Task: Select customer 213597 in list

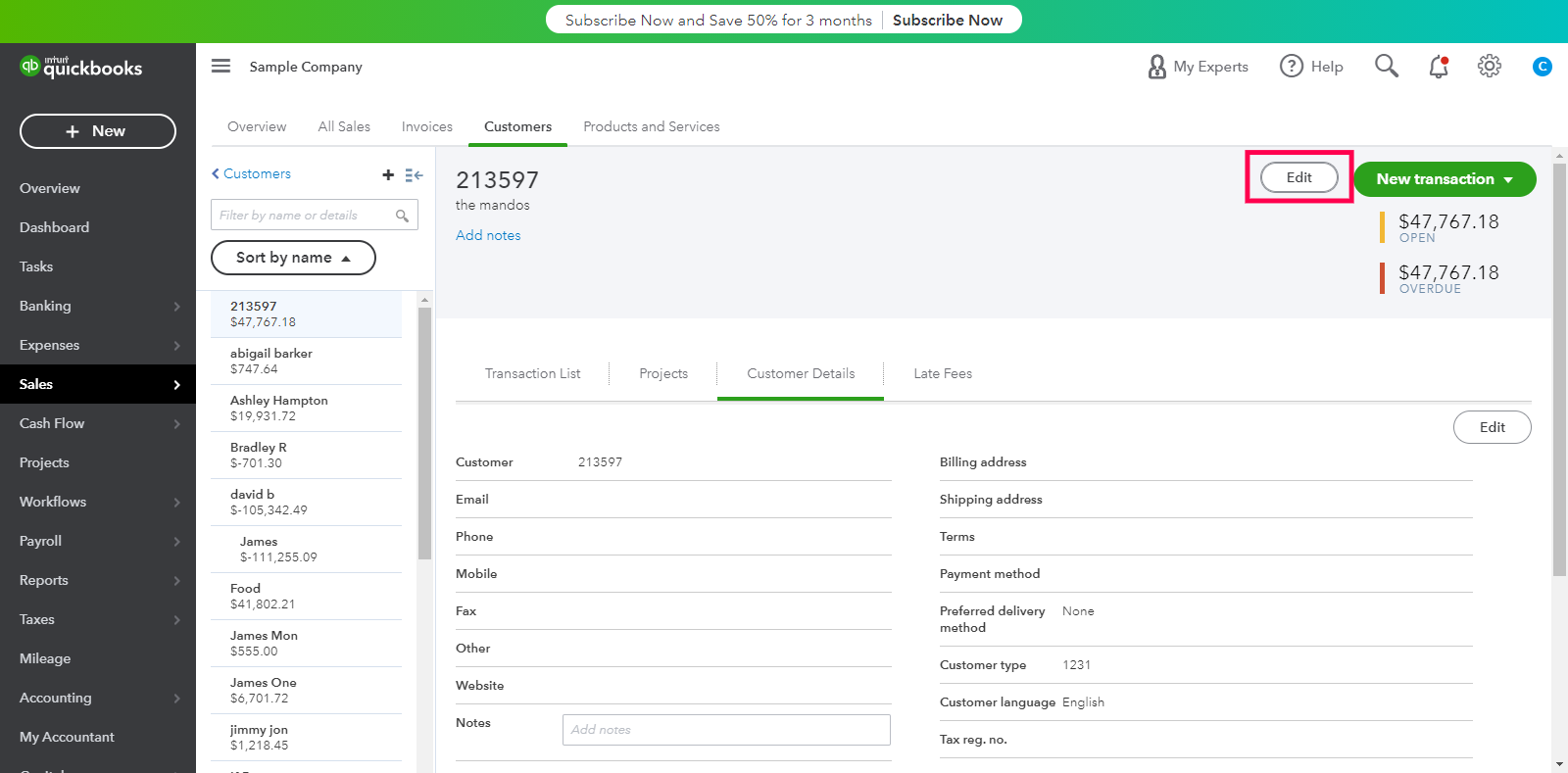Action: coord(306,314)
